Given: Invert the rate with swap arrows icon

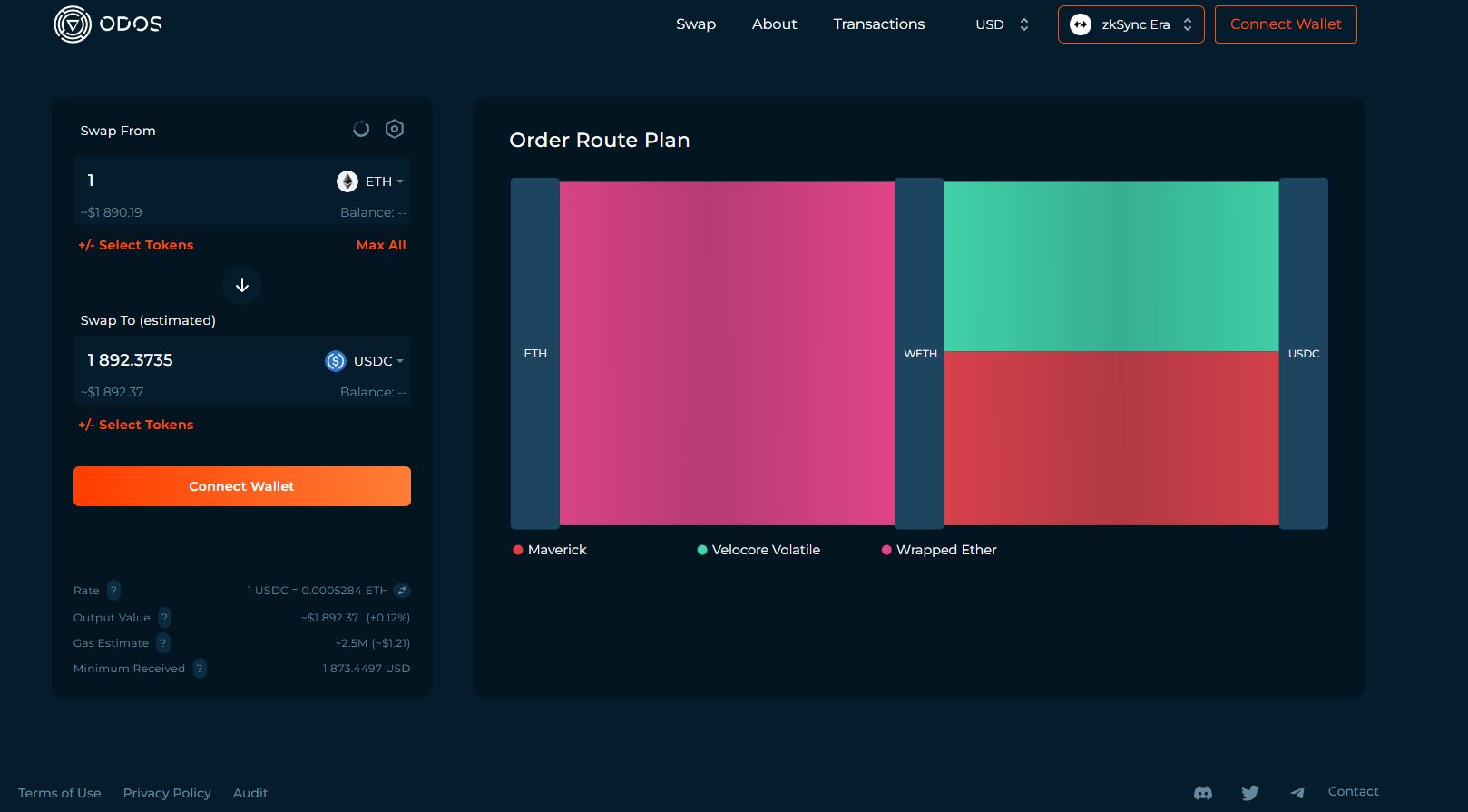Looking at the screenshot, I should (402, 591).
